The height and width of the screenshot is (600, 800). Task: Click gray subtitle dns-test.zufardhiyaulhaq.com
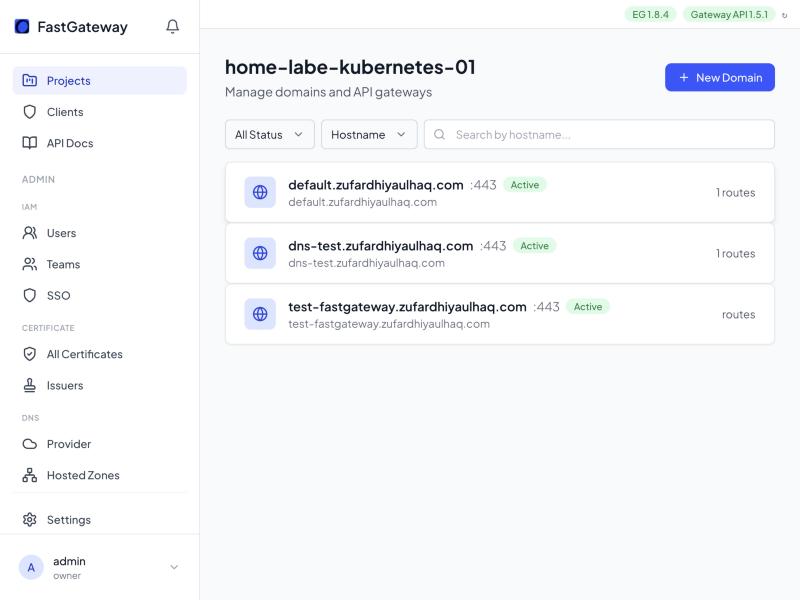[x=366, y=263]
